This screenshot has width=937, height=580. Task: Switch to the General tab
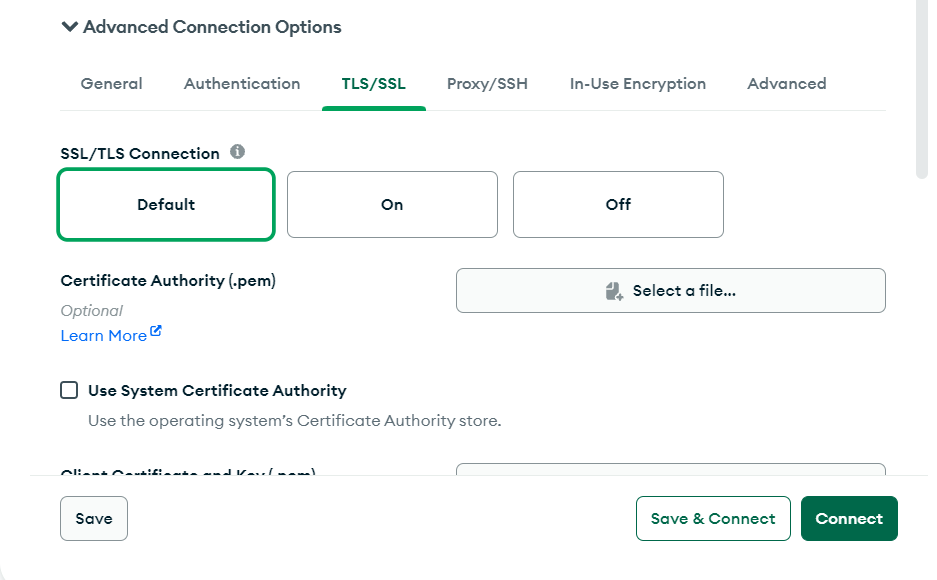[x=111, y=84]
